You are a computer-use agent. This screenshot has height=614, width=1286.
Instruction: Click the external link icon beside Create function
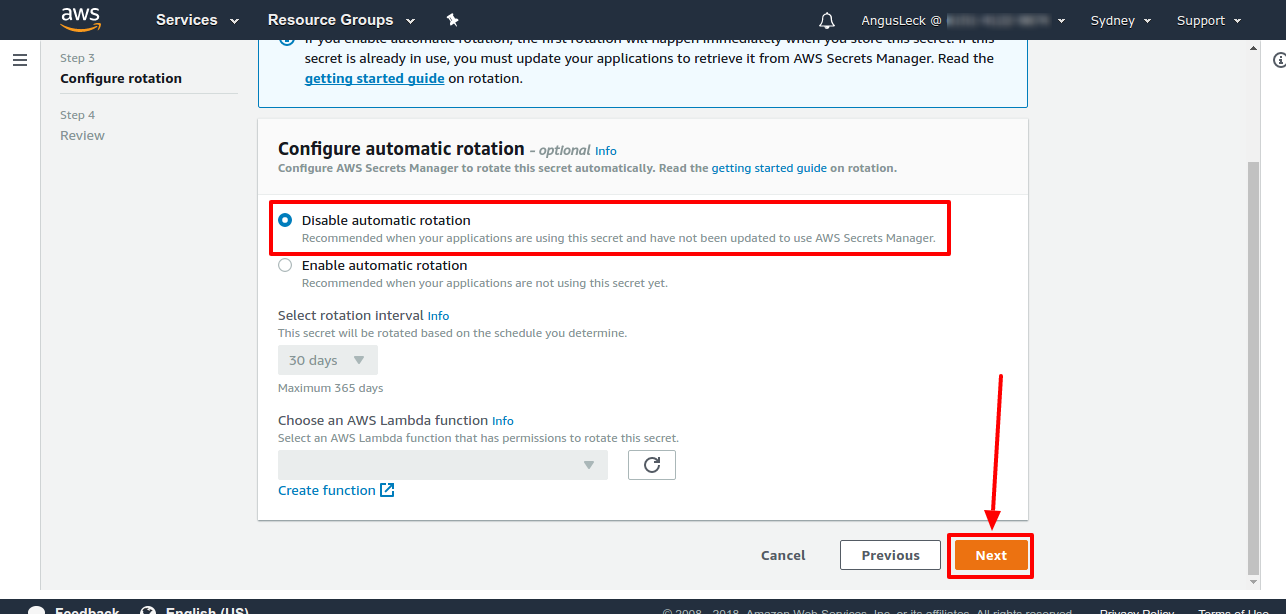387,490
